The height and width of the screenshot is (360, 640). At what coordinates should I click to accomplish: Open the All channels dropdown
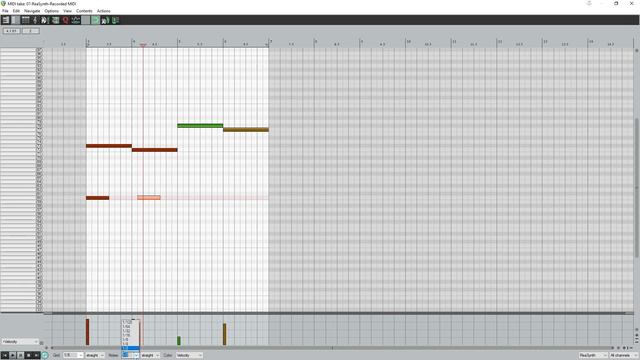pyautogui.click(x=623, y=356)
